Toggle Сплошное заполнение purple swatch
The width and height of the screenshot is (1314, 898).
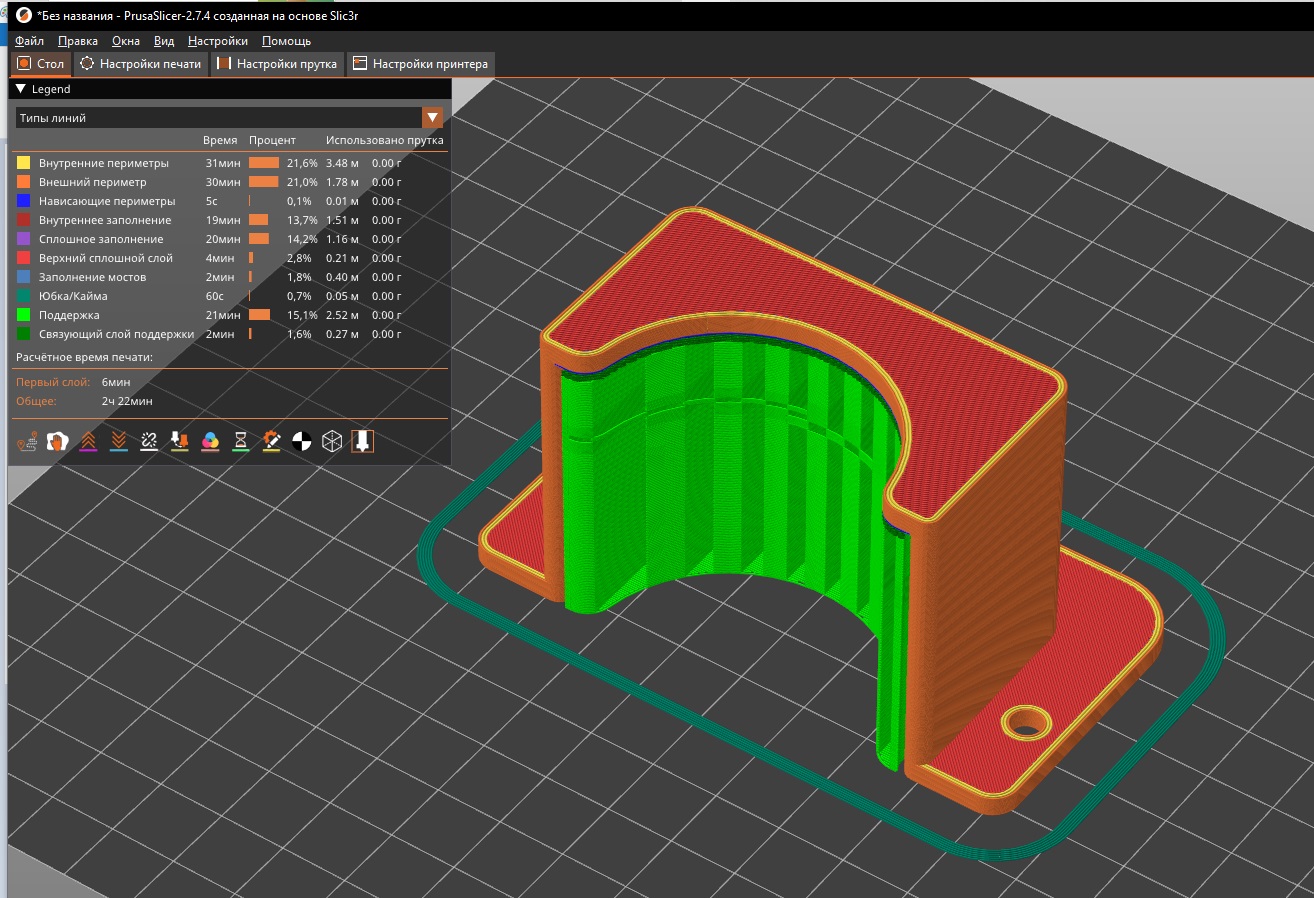click(x=24, y=239)
